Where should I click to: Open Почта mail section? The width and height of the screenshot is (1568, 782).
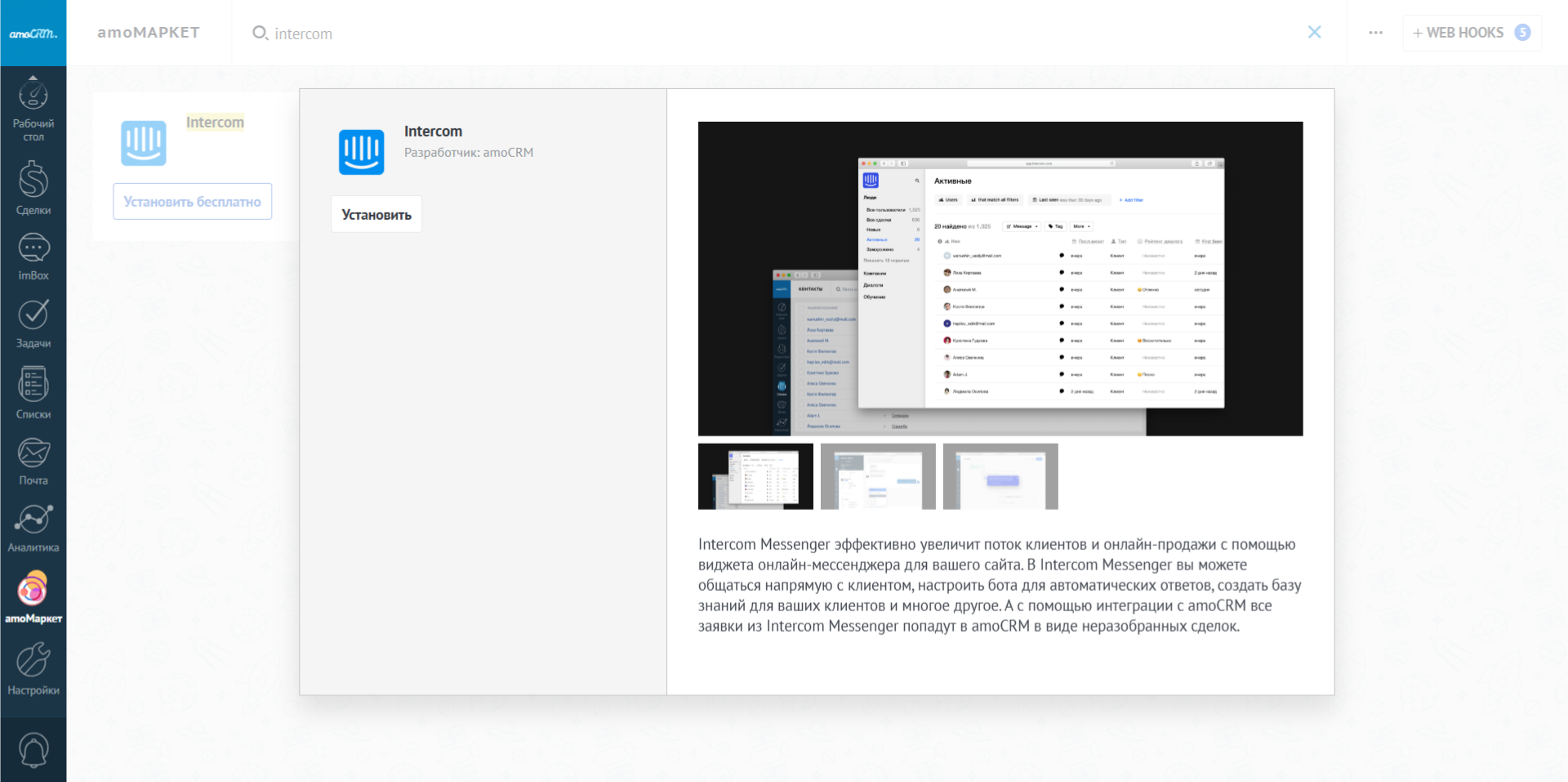(33, 461)
